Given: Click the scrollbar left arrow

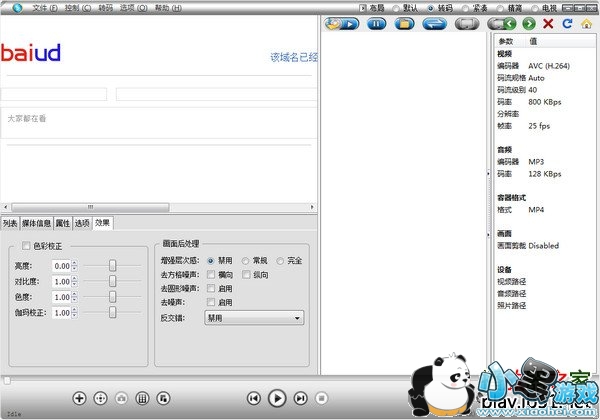Looking at the screenshot, I should (5, 207).
